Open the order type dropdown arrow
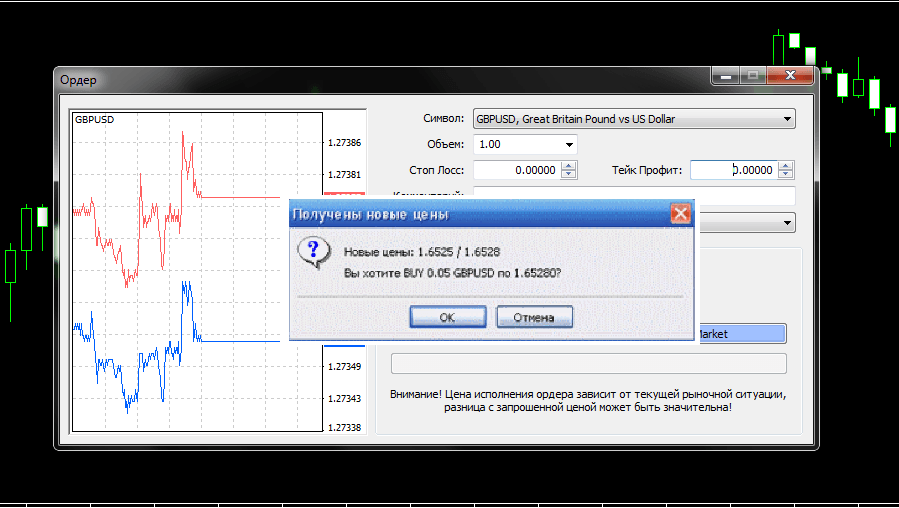899x508 pixels. tap(787, 223)
